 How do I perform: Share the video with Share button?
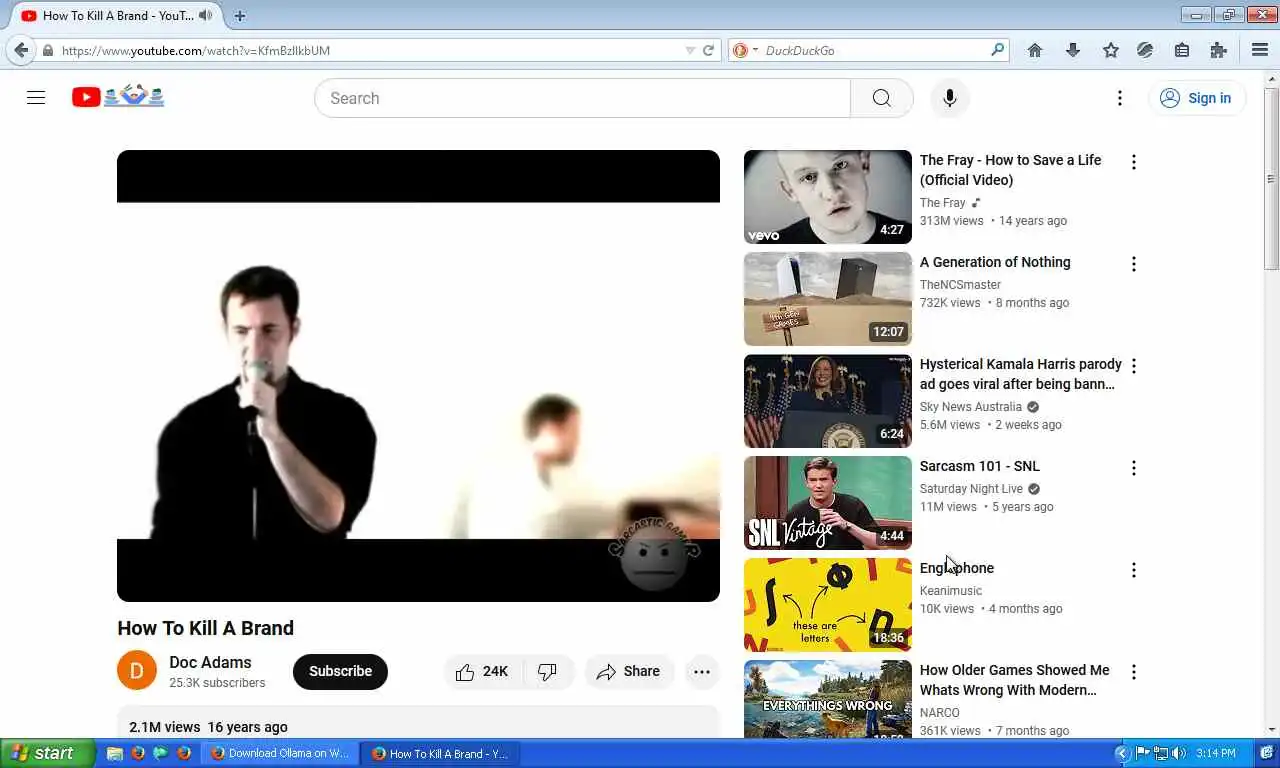(628, 672)
